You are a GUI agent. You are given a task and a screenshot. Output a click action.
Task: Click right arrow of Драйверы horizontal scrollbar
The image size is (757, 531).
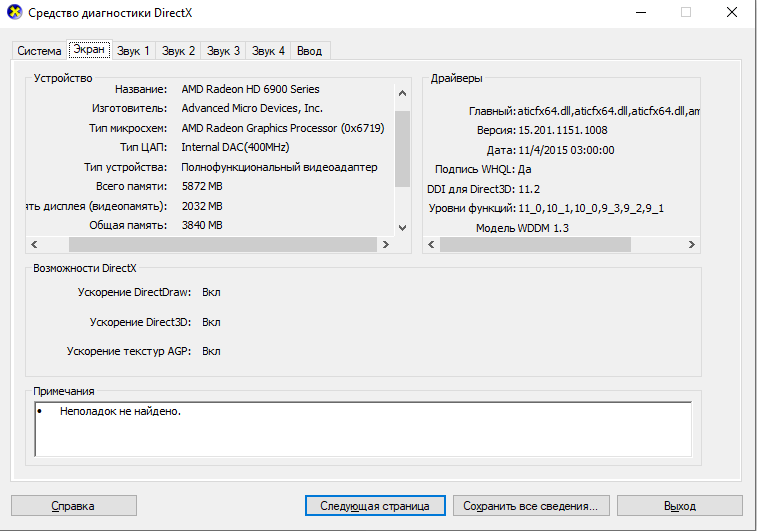691,244
